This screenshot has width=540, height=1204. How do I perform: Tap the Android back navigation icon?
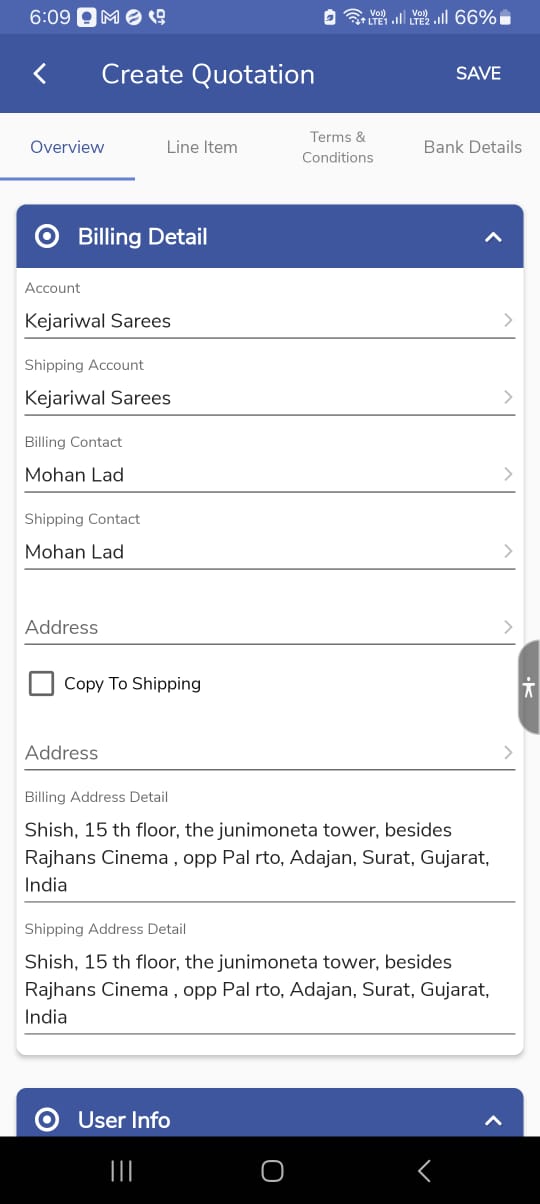click(x=424, y=1171)
